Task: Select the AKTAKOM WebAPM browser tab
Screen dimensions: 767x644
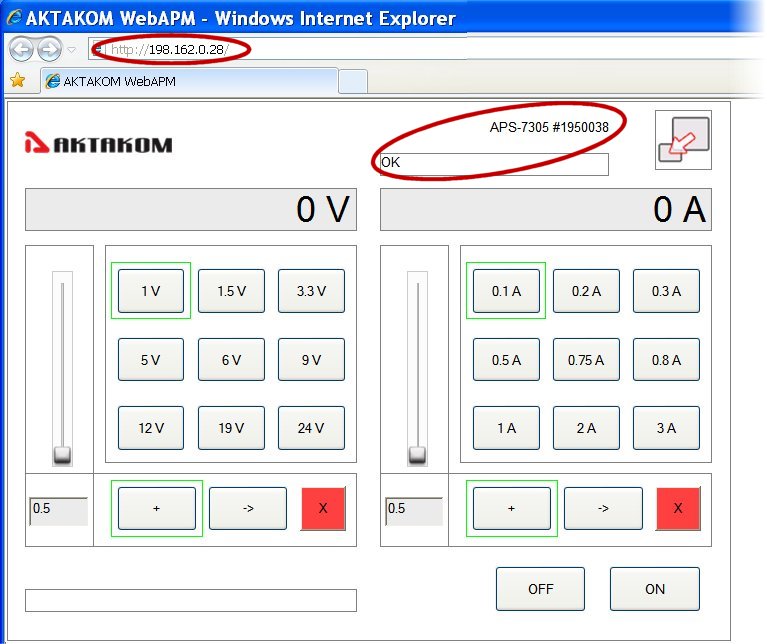Action: [x=189, y=81]
